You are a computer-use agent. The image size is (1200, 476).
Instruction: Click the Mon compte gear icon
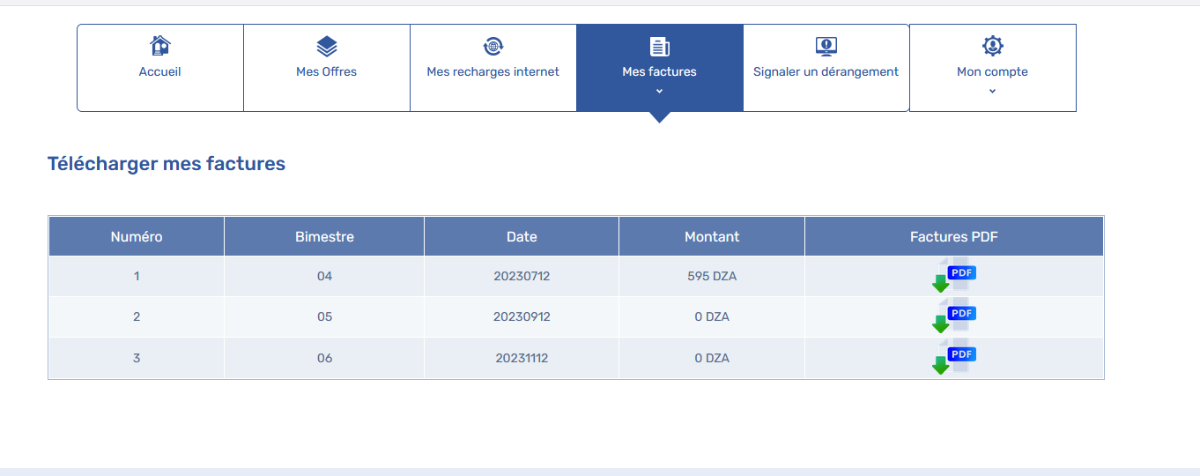coord(992,46)
